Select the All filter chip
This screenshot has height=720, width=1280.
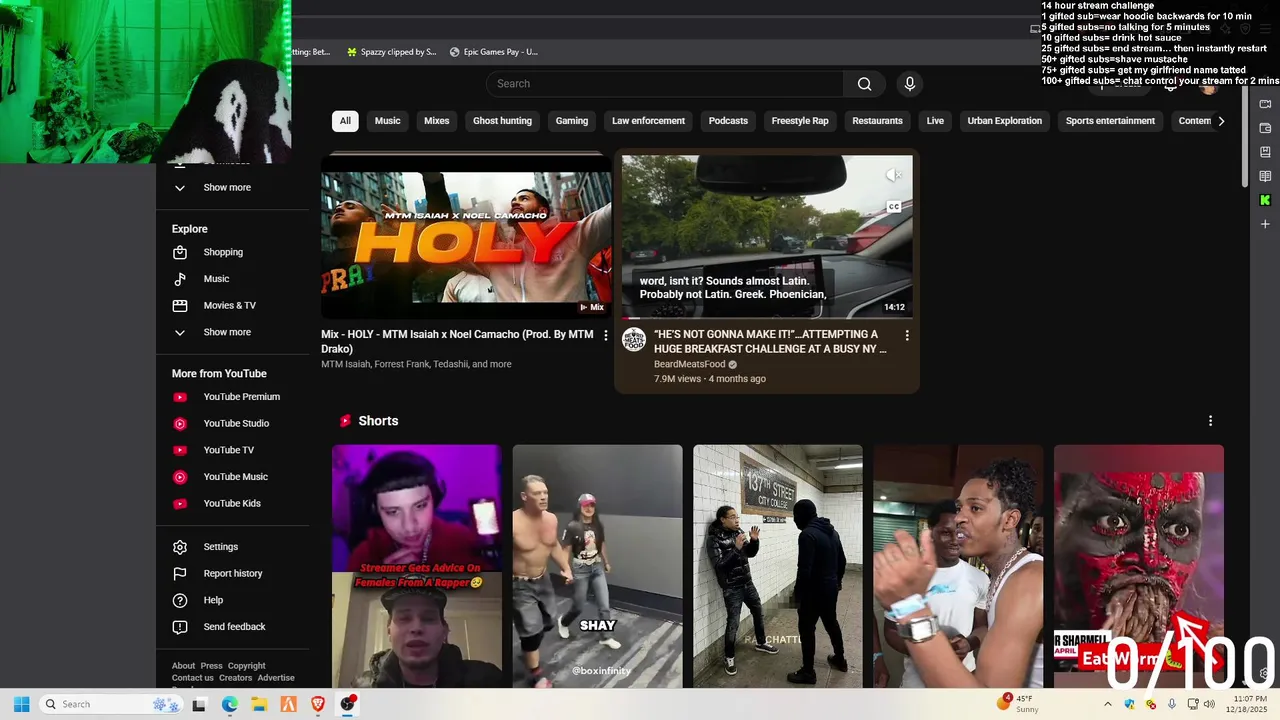coord(345,121)
